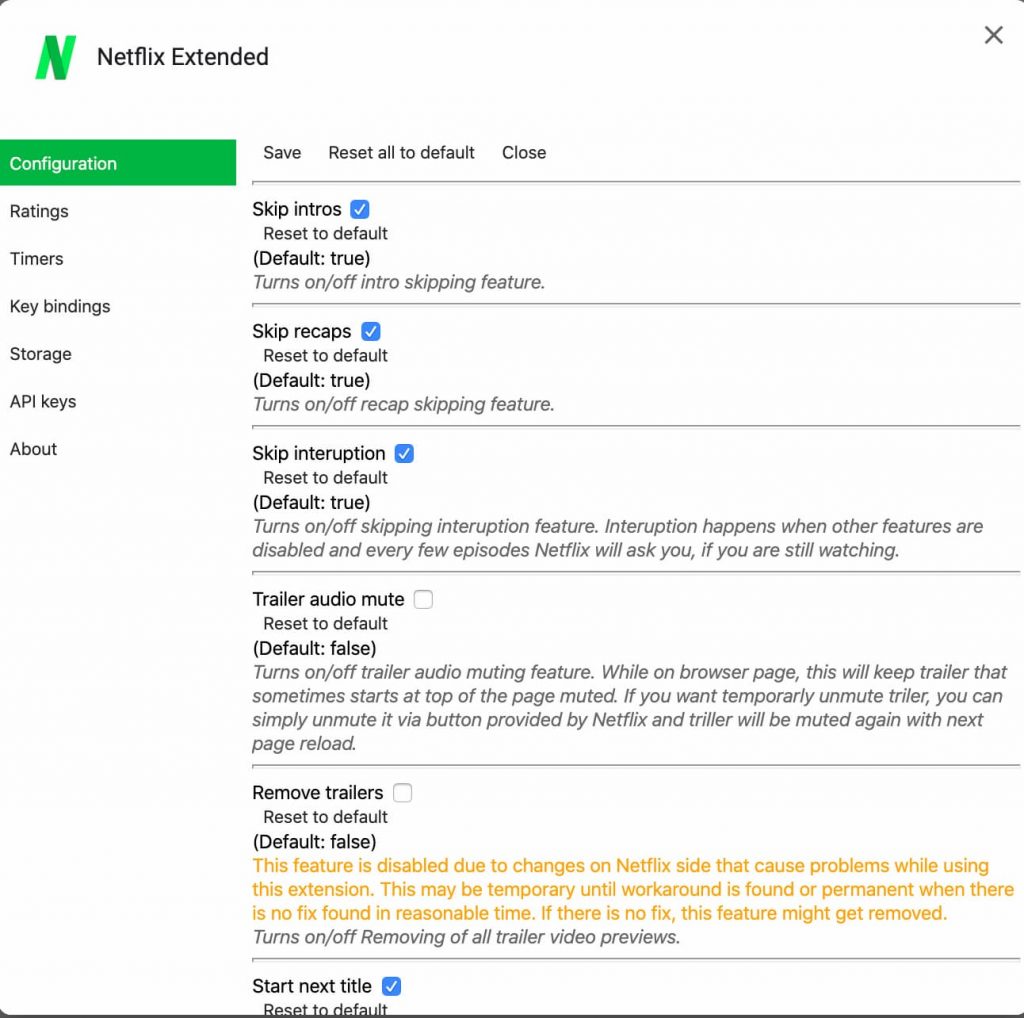Click the Skip intros label

coord(297,210)
